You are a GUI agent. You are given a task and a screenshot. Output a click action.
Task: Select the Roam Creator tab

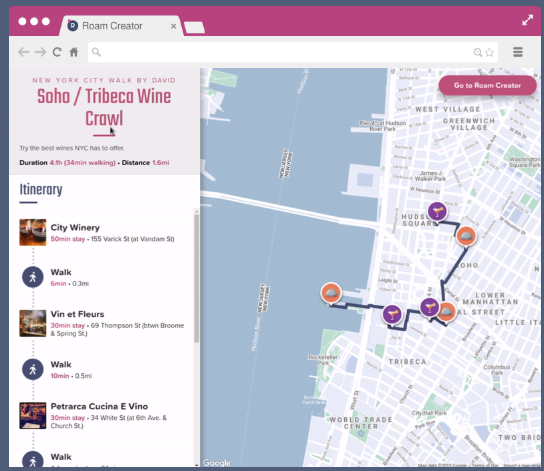pos(121,26)
